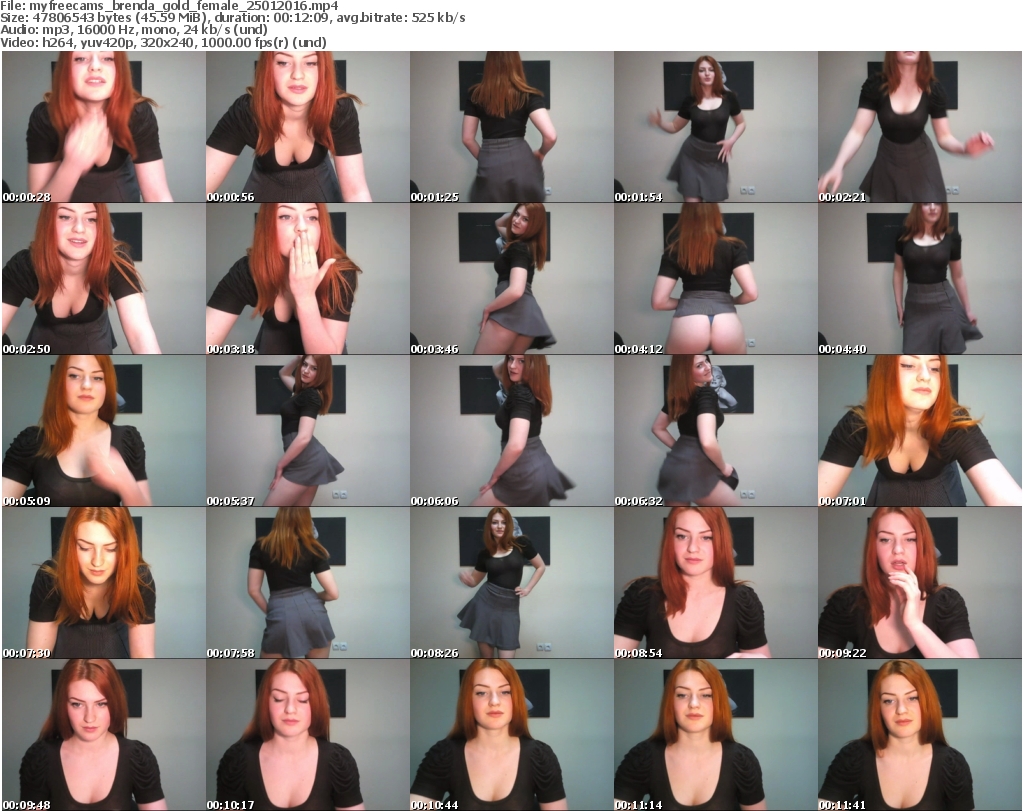Choose the frame marked 00:02:50
Image resolution: width=1024 pixels, height=811 pixels.
click(x=104, y=279)
